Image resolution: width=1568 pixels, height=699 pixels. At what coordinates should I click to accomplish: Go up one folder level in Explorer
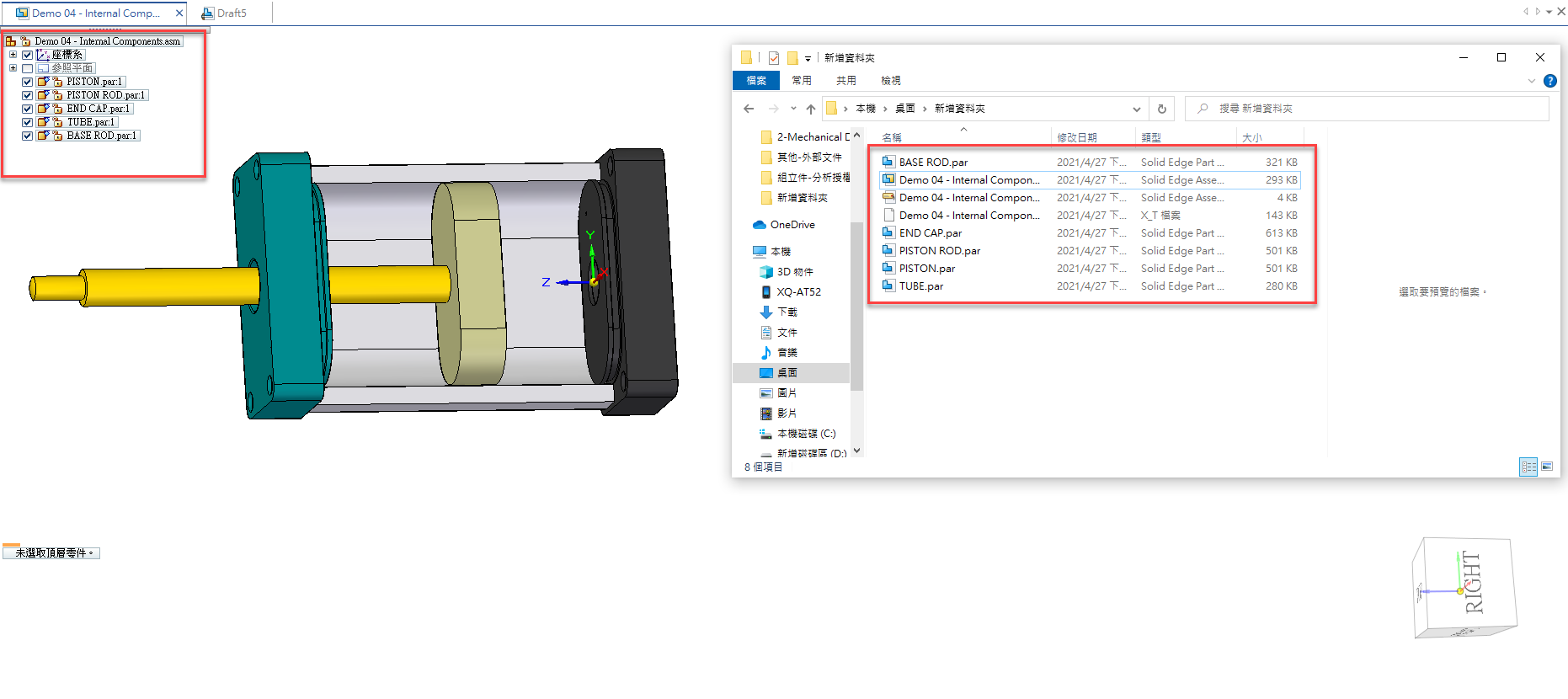811,109
